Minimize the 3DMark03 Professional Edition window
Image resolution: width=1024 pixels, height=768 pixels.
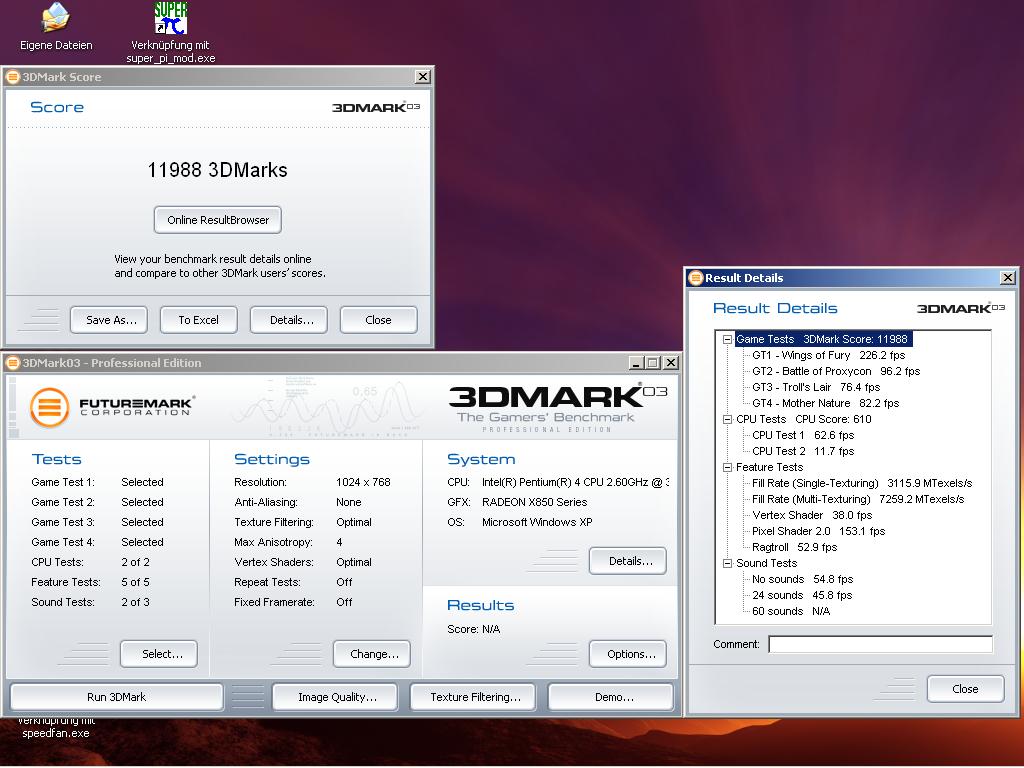point(635,363)
